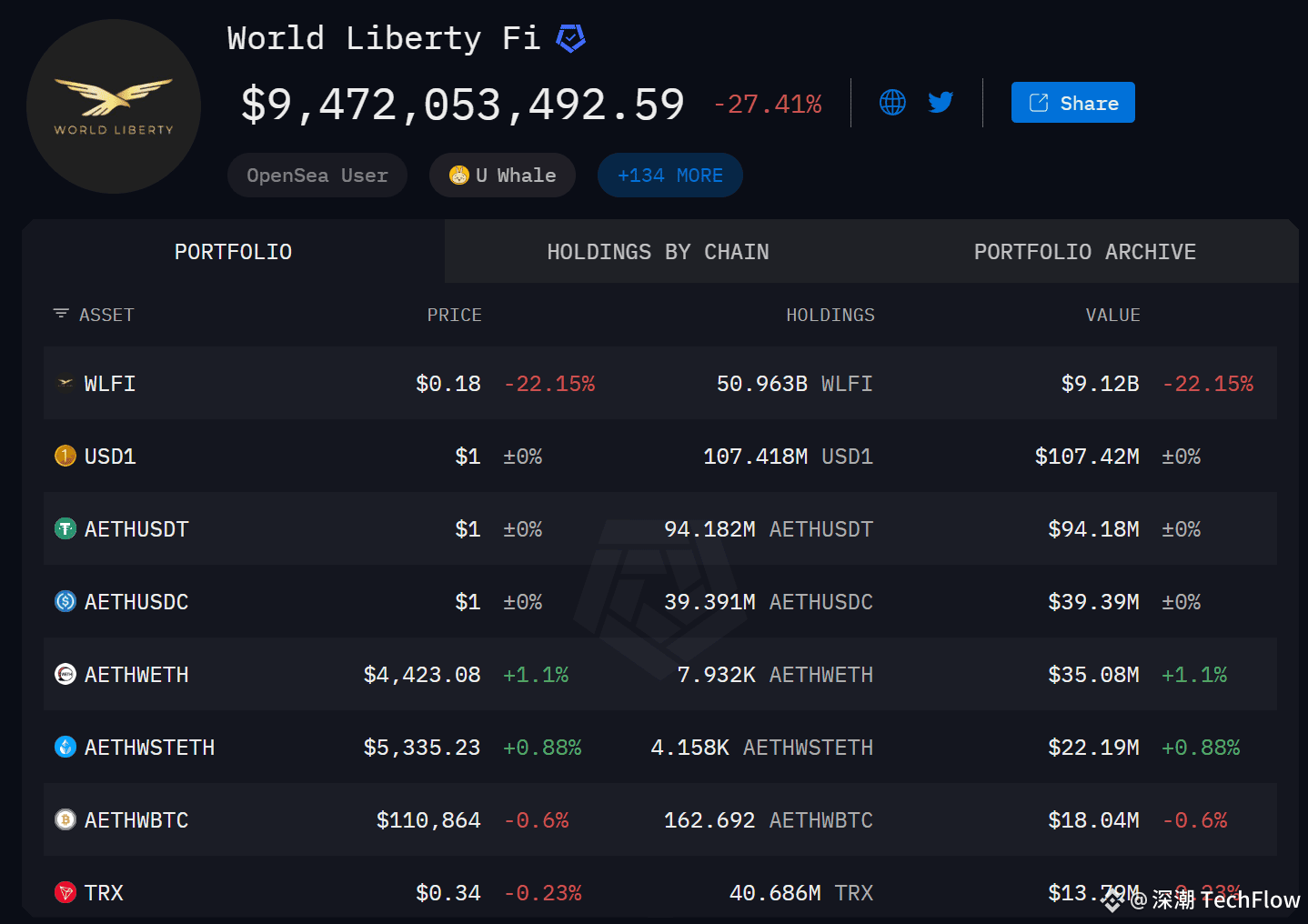The width and height of the screenshot is (1308, 924).
Task: Click the AETHWETH token icon
Action: pos(65,674)
